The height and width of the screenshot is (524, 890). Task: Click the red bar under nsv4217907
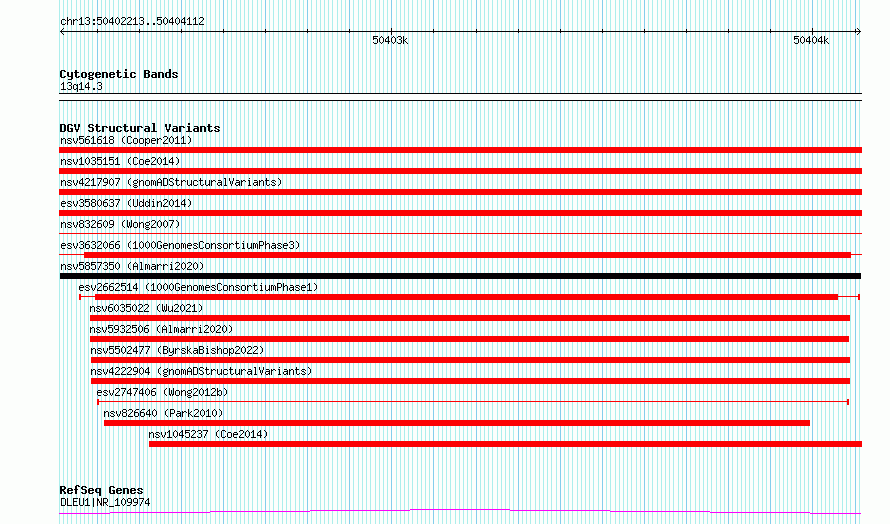click(x=460, y=192)
